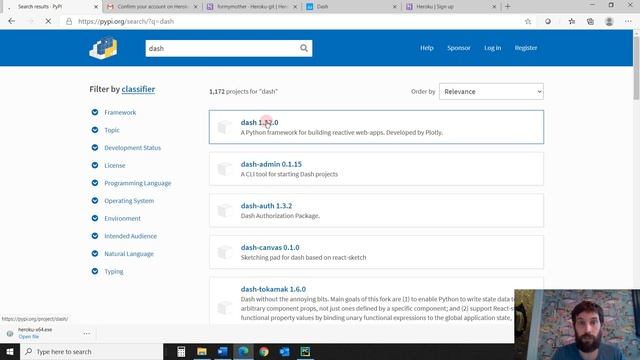Open Outlook from taskbar

(284, 351)
